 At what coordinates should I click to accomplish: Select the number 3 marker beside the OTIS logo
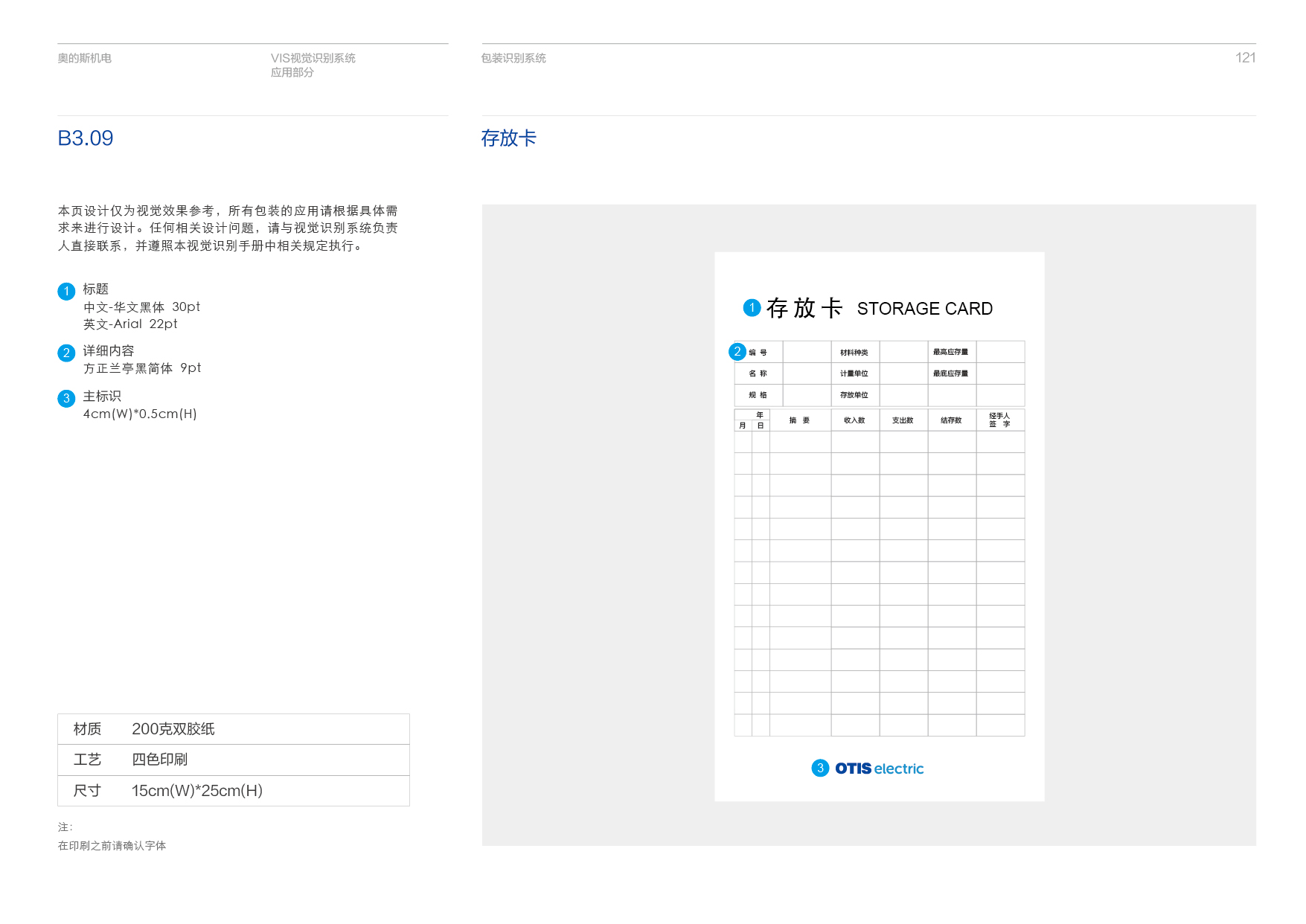(819, 768)
